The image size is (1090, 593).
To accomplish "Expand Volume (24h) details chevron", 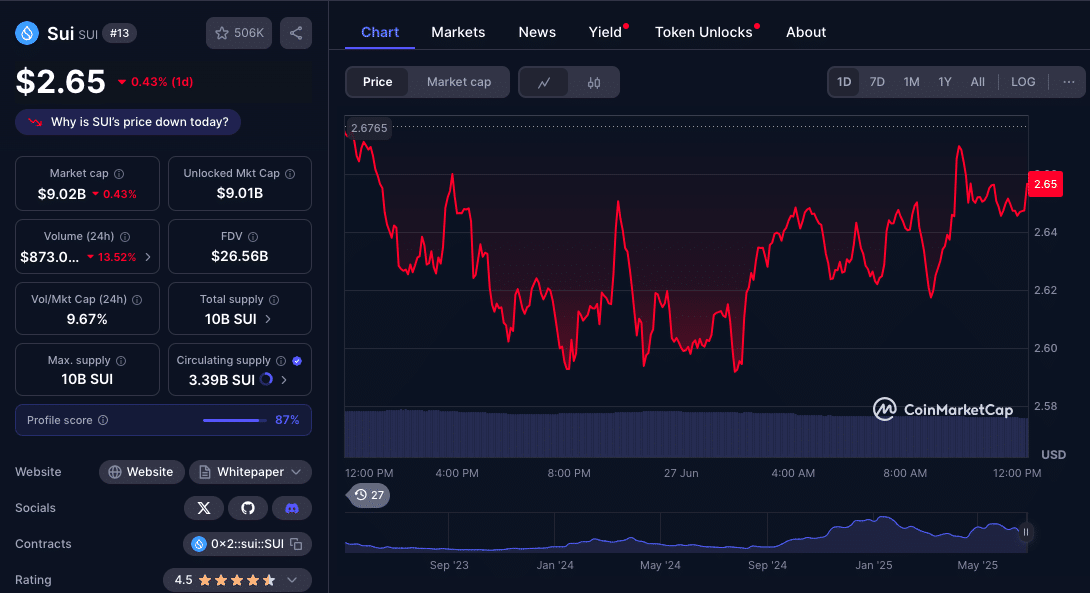I will pyautogui.click(x=148, y=257).
